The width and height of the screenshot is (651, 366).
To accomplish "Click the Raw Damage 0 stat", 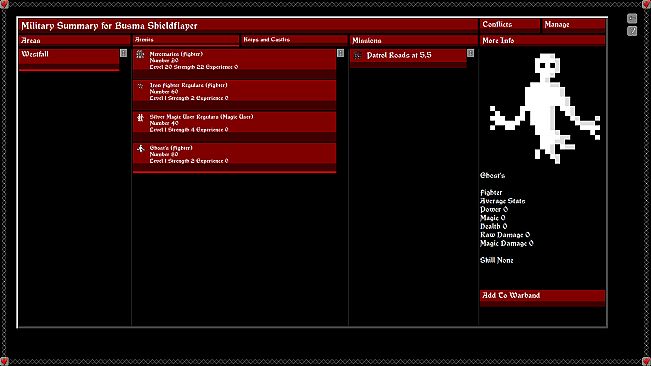I will (x=505, y=235).
